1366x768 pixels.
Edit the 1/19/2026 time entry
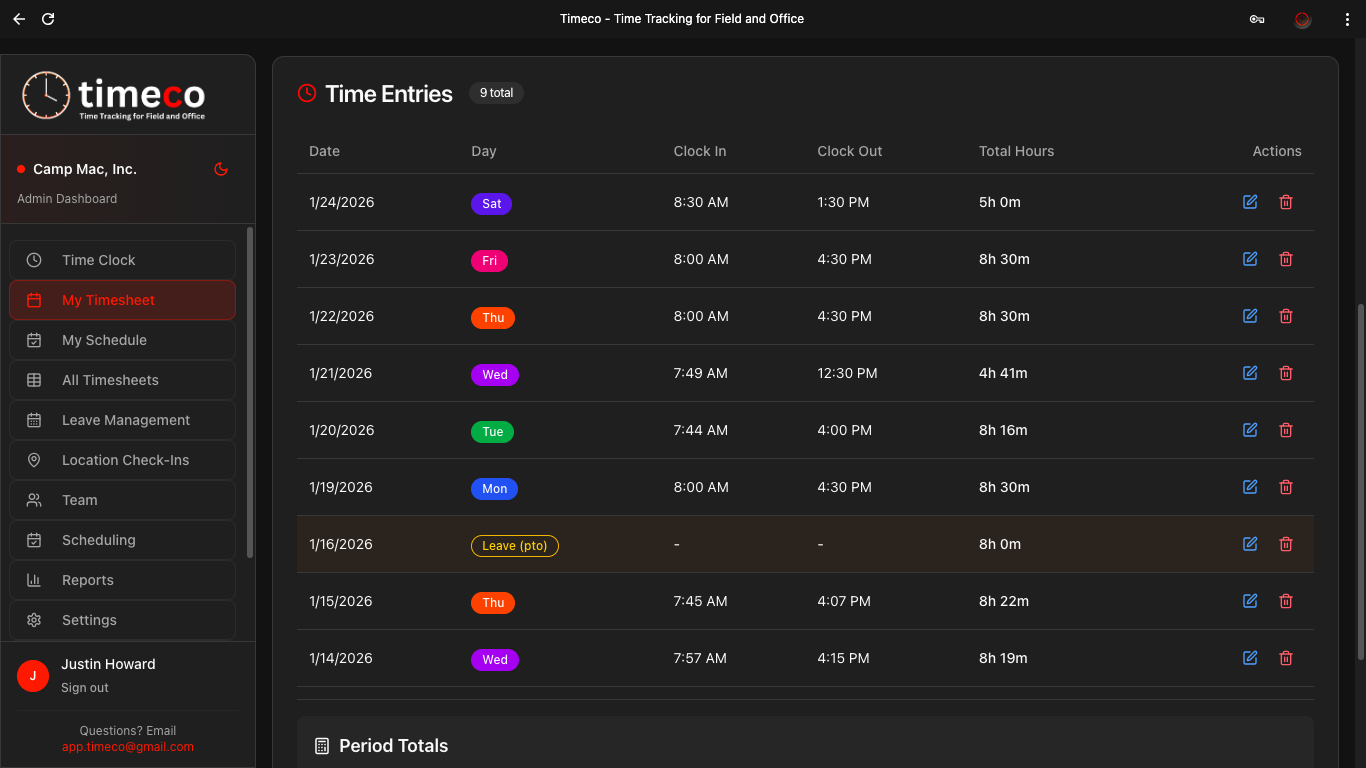(x=1250, y=487)
